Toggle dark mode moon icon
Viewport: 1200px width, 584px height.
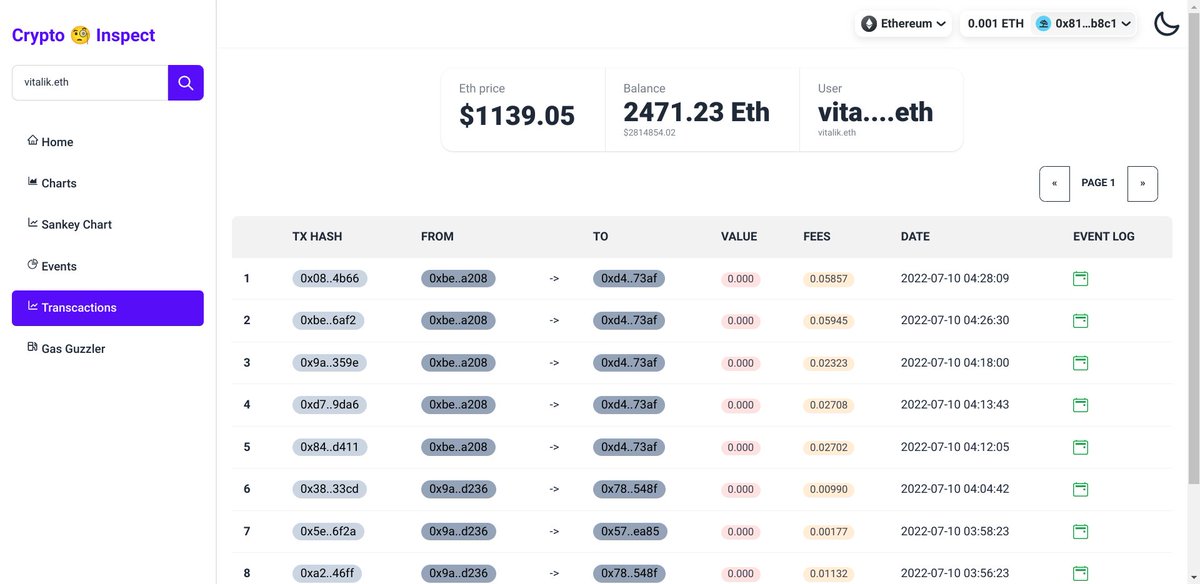coord(1167,23)
